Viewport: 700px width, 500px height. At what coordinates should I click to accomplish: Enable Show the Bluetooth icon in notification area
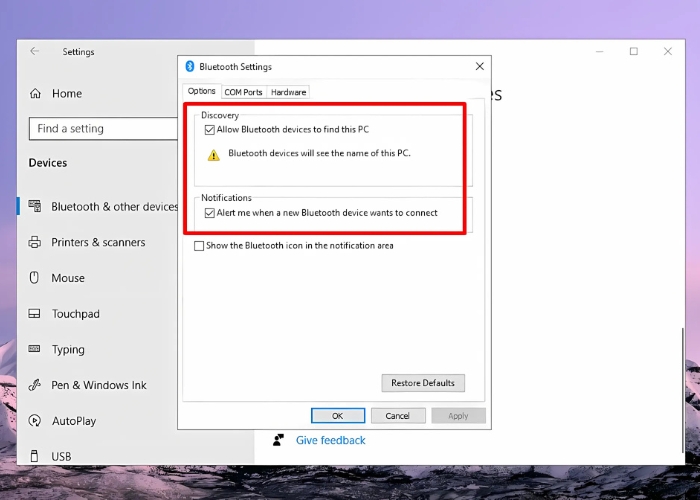click(199, 246)
